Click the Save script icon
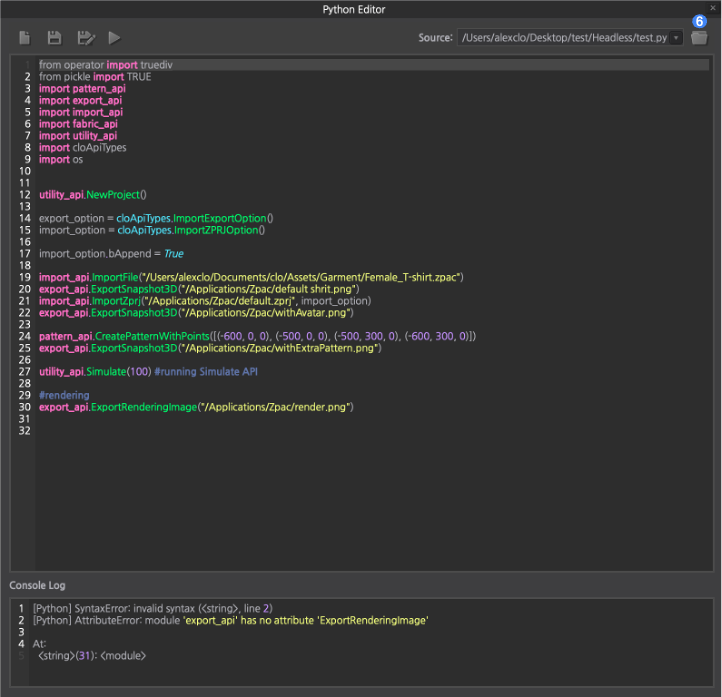722x697 pixels. point(54,38)
